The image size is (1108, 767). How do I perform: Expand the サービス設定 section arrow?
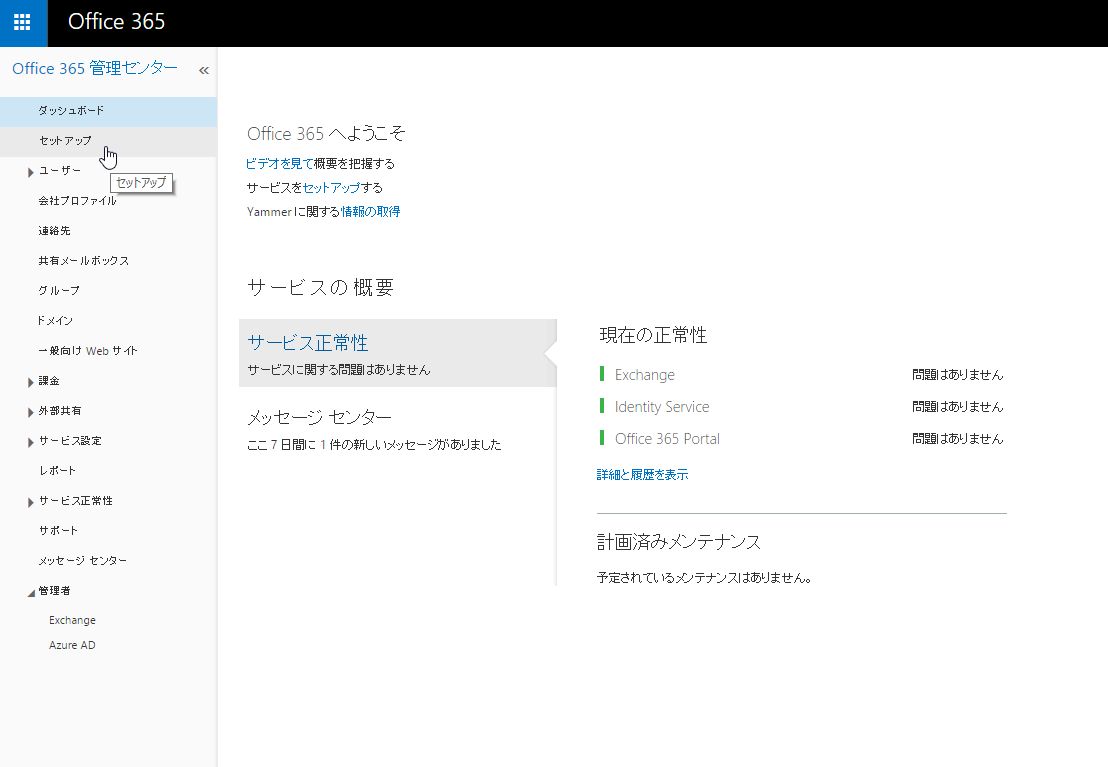(x=30, y=442)
